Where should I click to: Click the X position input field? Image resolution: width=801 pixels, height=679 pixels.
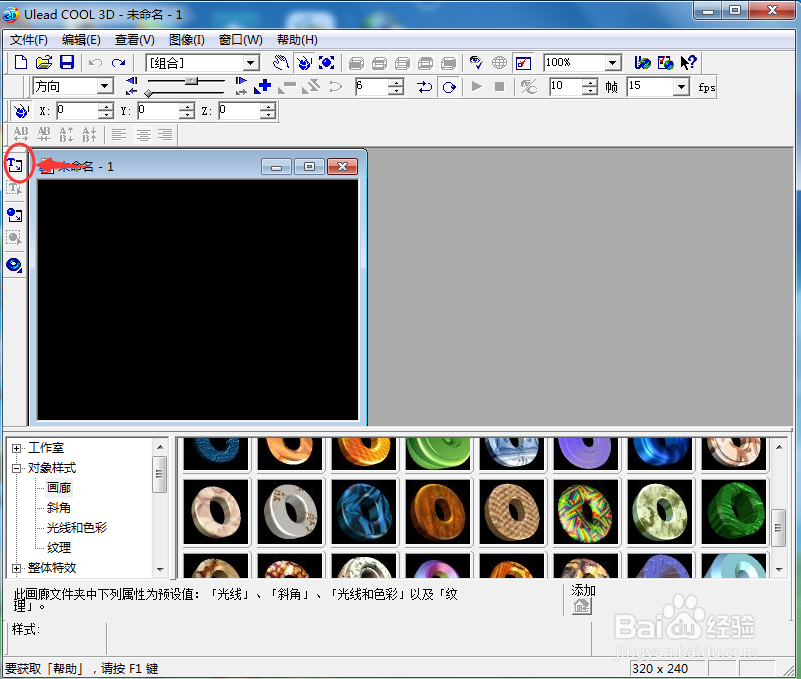pos(76,110)
